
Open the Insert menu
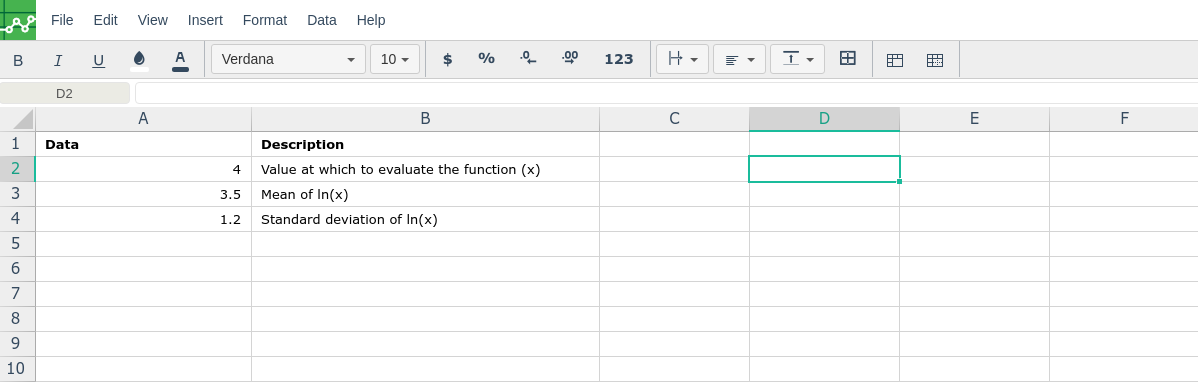click(x=205, y=20)
